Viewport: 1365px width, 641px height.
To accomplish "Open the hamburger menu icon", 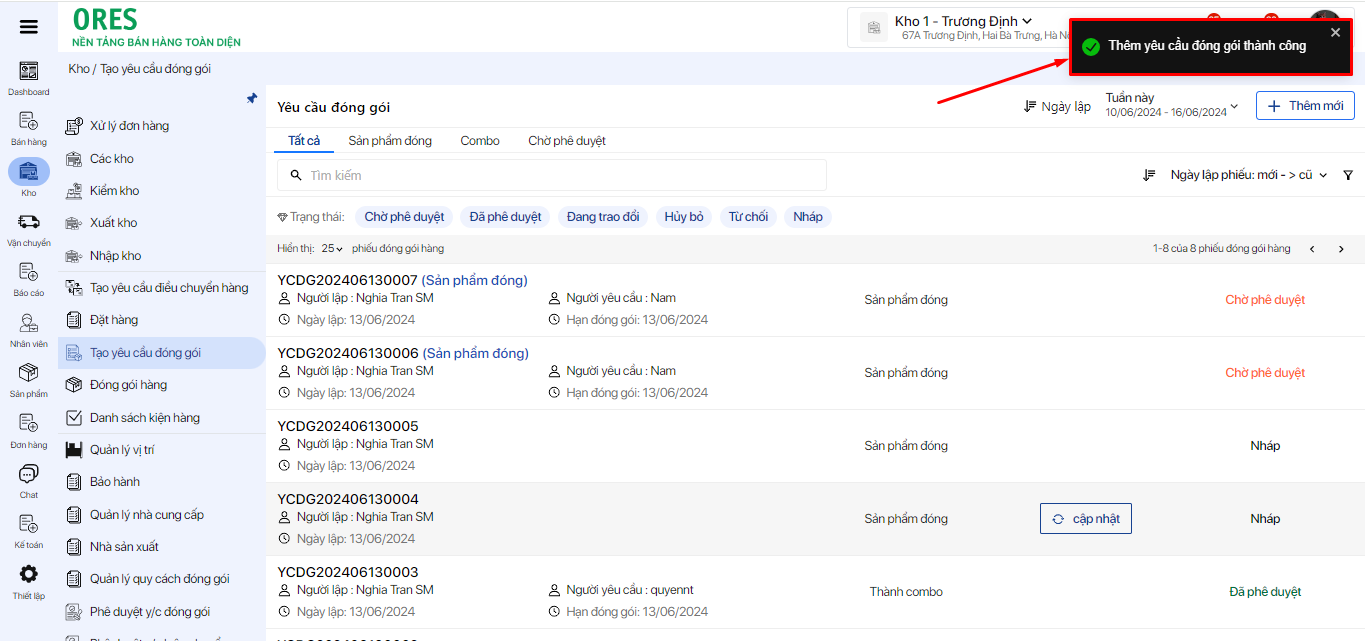I will [x=29, y=27].
